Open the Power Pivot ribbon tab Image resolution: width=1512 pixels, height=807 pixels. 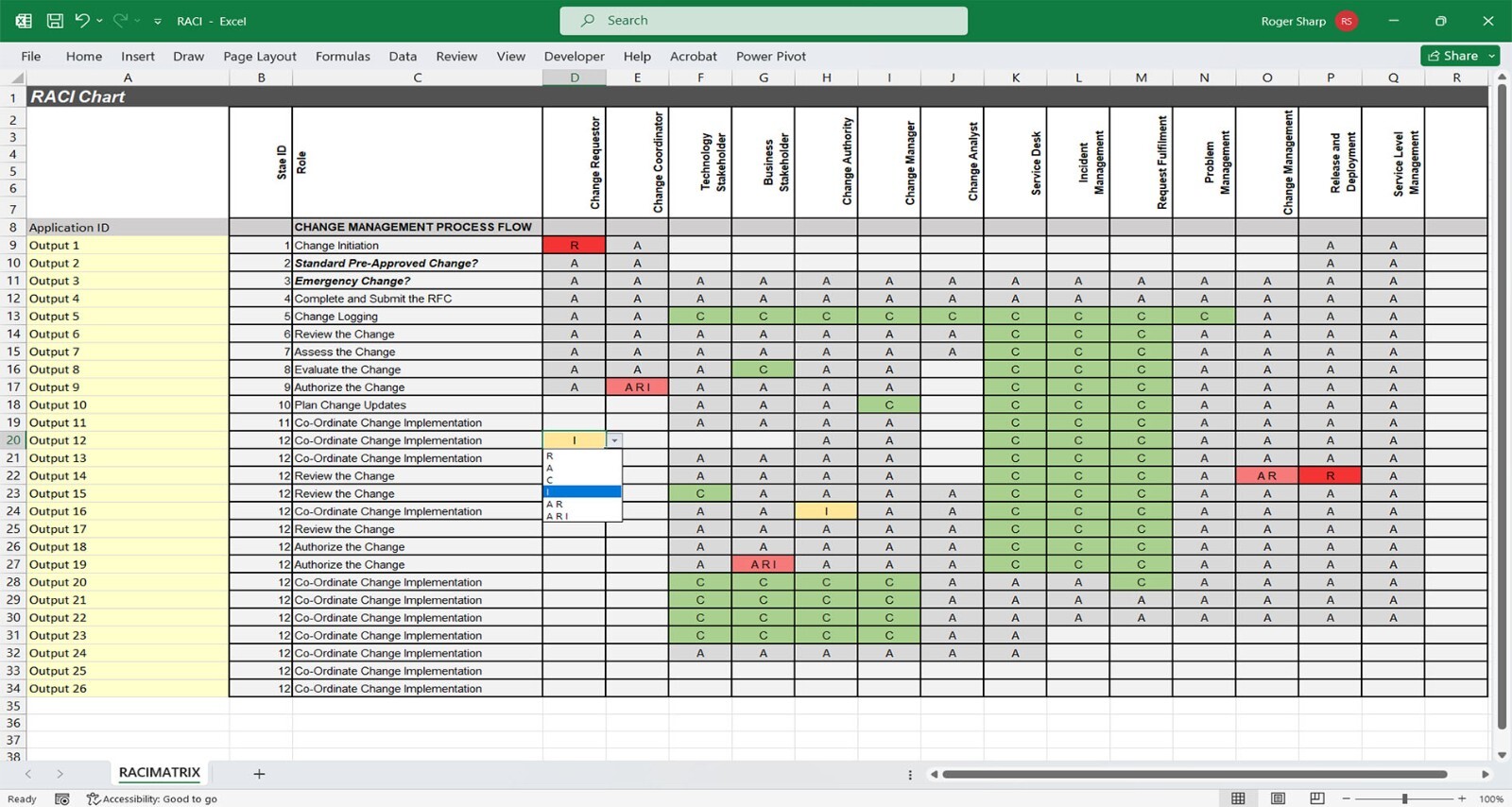pyautogui.click(x=770, y=57)
